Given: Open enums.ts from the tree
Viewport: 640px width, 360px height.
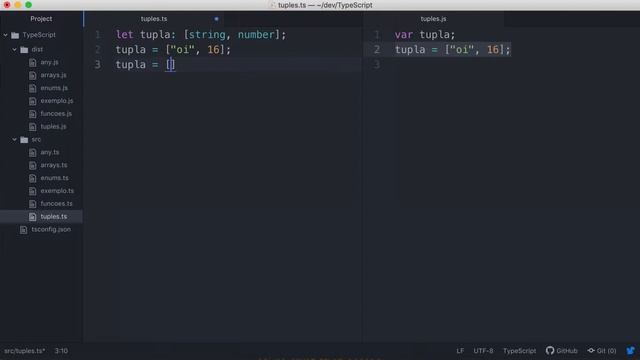Looking at the screenshot, I should click(x=54, y=178).
